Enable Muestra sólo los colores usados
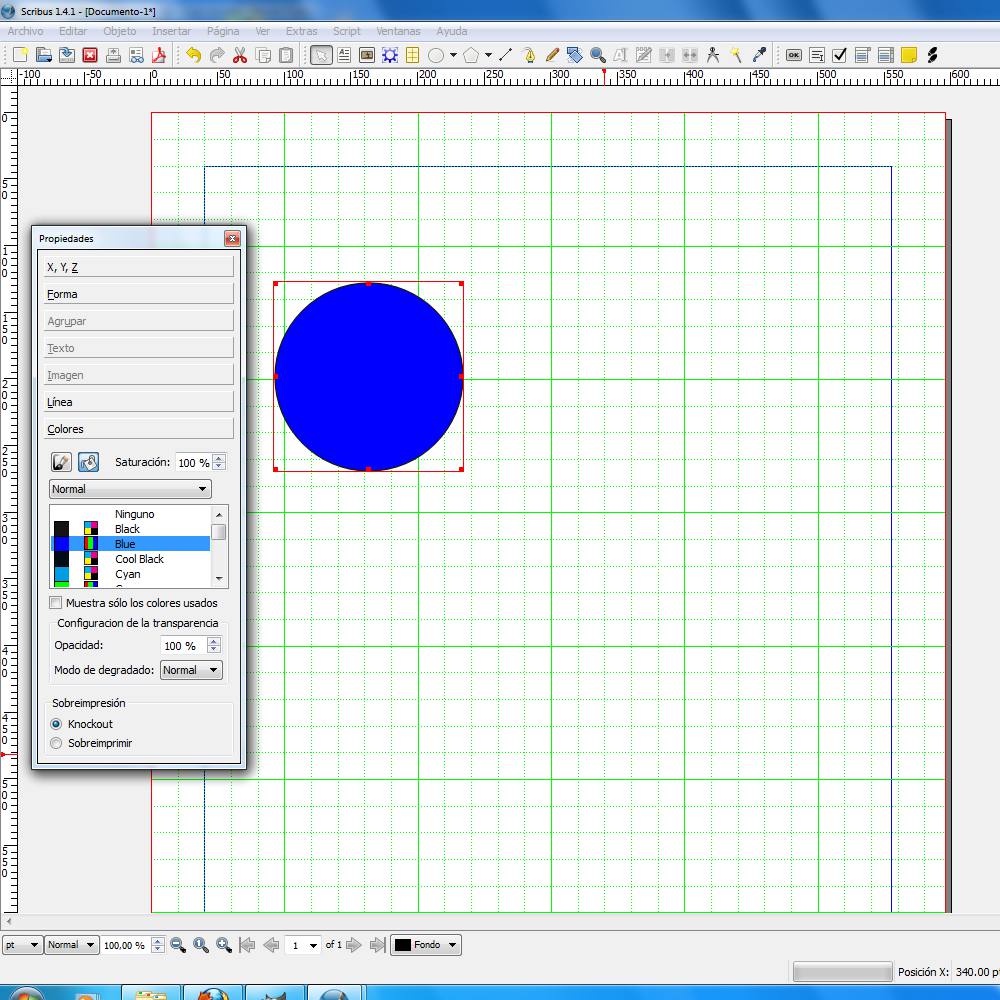Viewport: 1000px width, 1000px height. point(56,603)
